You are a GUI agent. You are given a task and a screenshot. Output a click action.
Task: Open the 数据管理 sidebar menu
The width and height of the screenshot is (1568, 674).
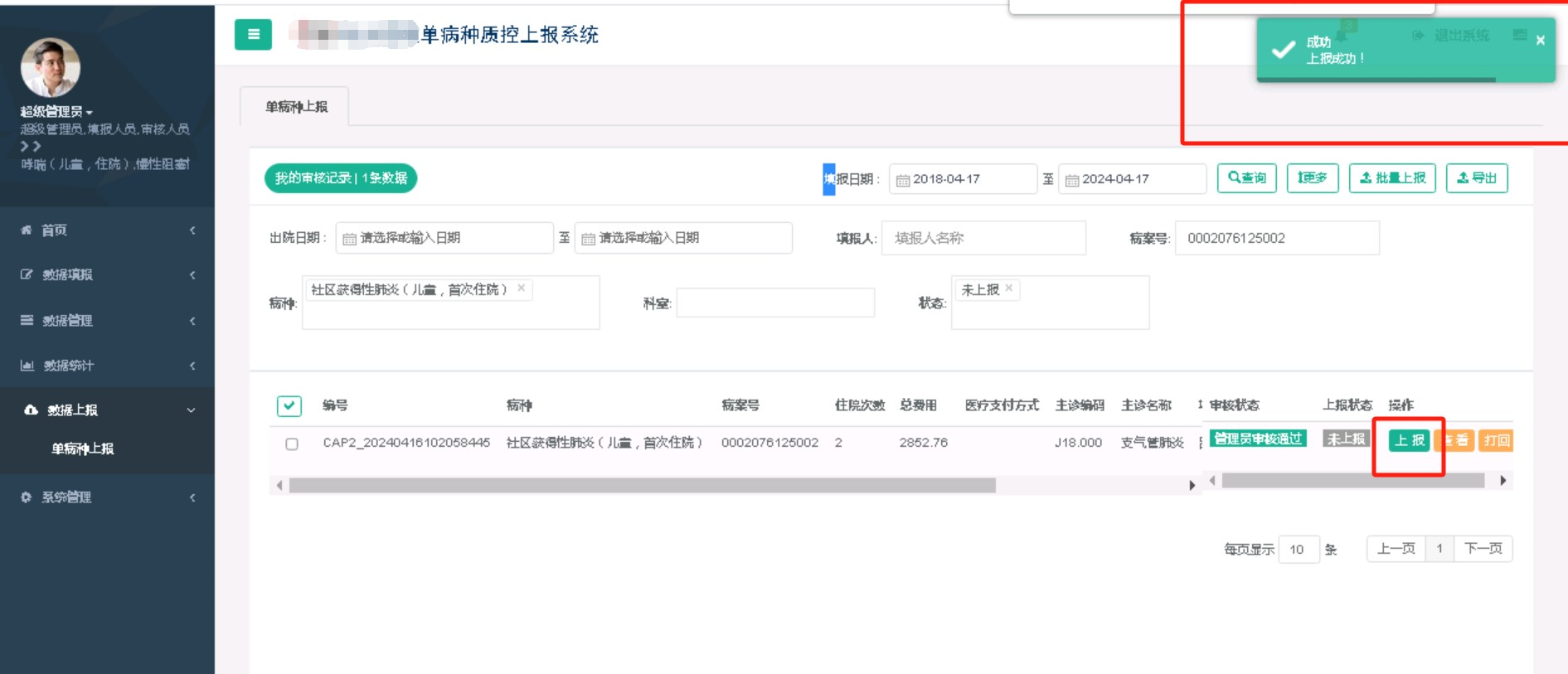point(68,320)
